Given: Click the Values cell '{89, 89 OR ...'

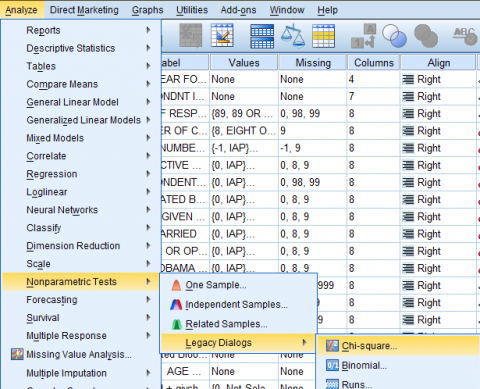Looking at the screenshot, I should click(244, 114).
